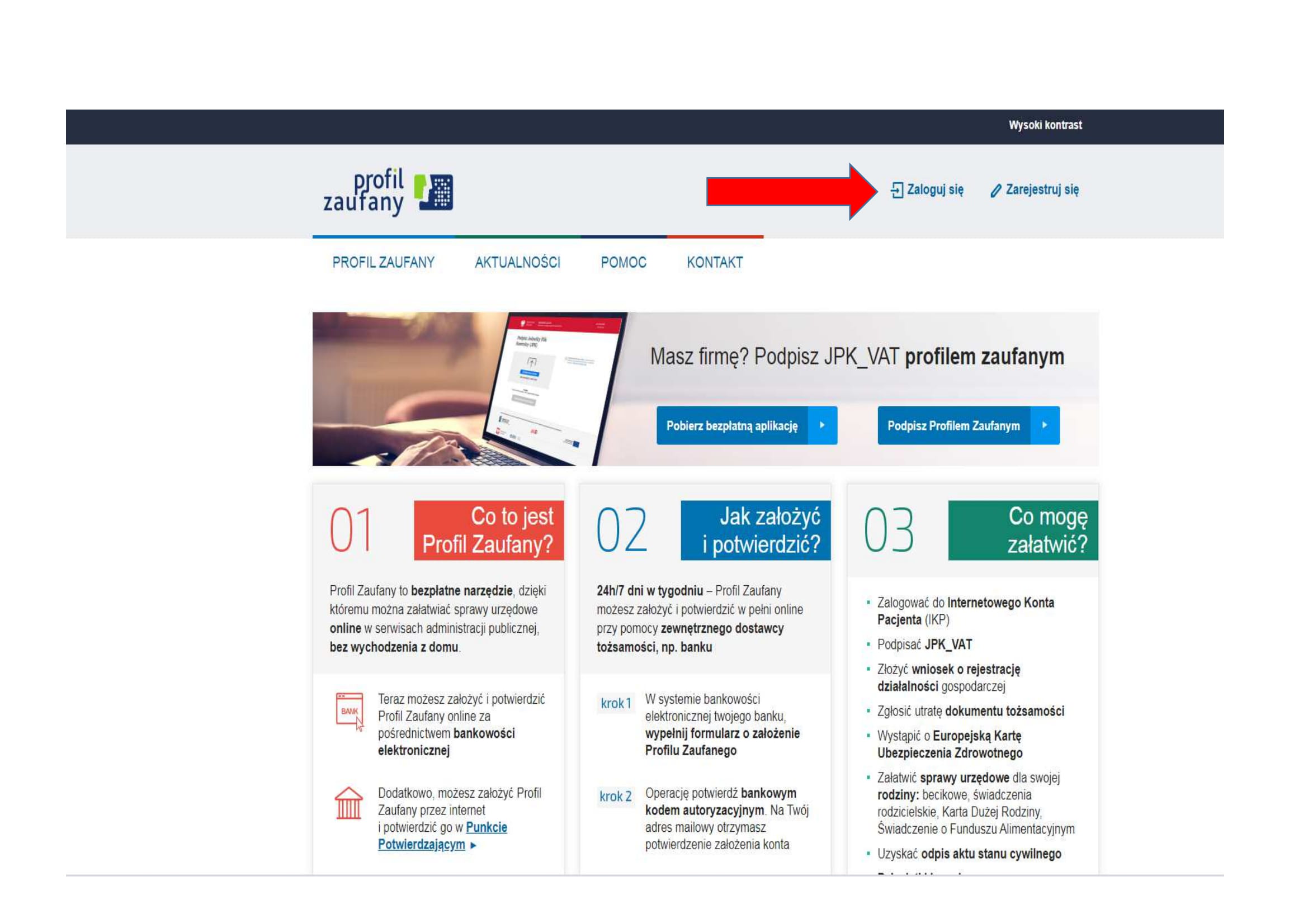This screenshot has width=1308, height=924.
Task: Click the bankowości elektronicznej paragraph beside BANK icon
Action: pos(461,725)
